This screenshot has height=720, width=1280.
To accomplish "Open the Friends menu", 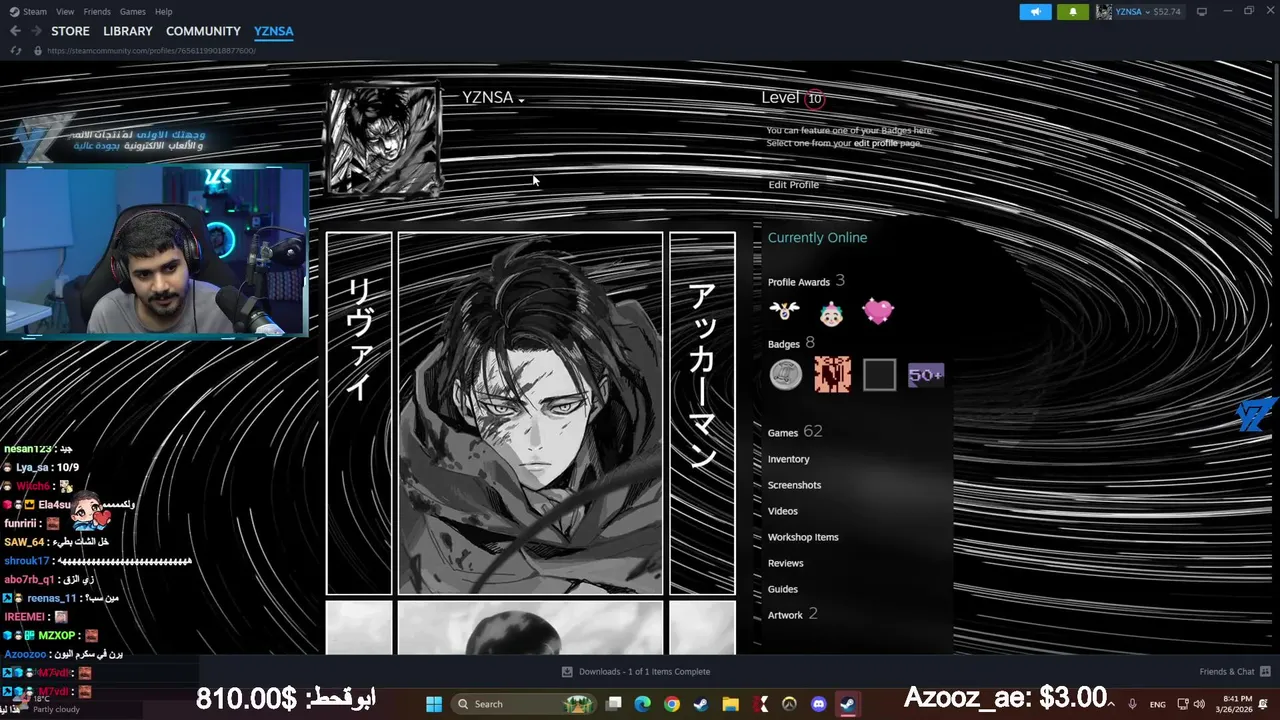I will coord(97,12).
